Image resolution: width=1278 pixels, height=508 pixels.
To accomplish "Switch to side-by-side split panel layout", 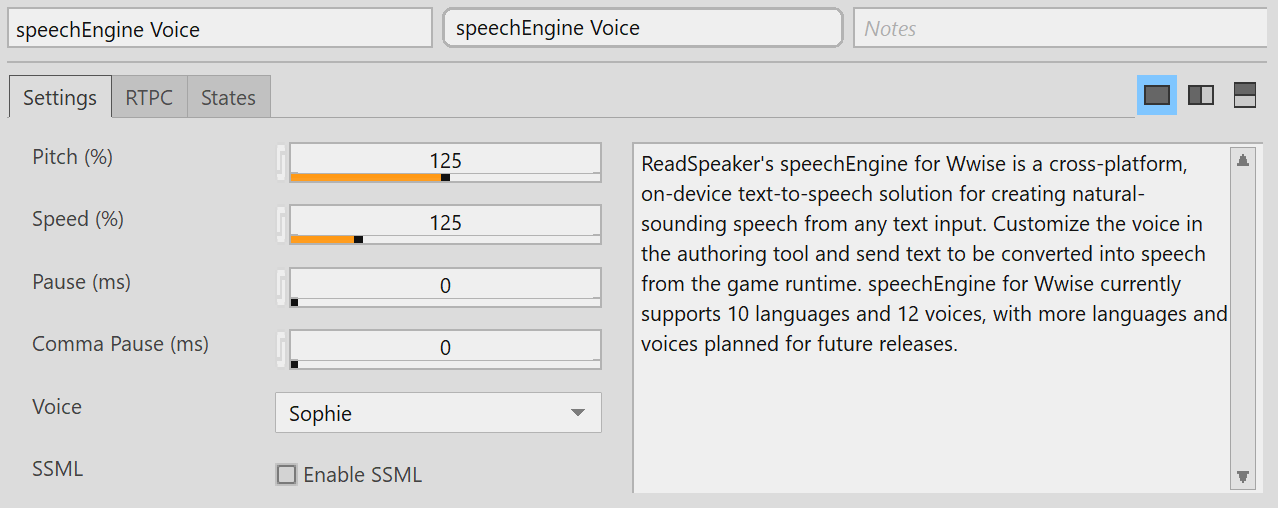I will pyautogui.click(x=1200, y=95).
